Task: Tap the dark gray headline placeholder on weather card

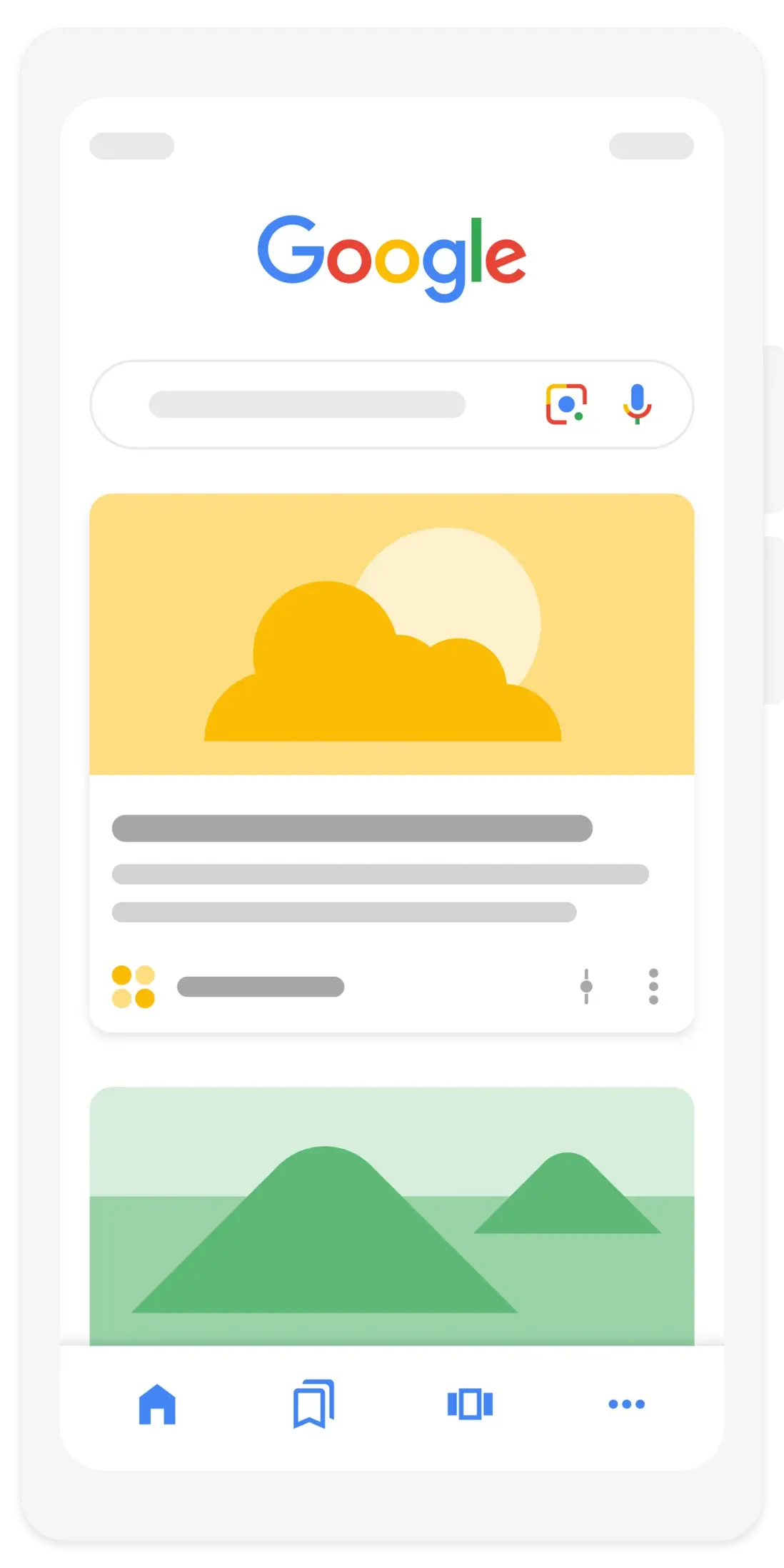Action: pyautogui.click(x=352, y=828)
